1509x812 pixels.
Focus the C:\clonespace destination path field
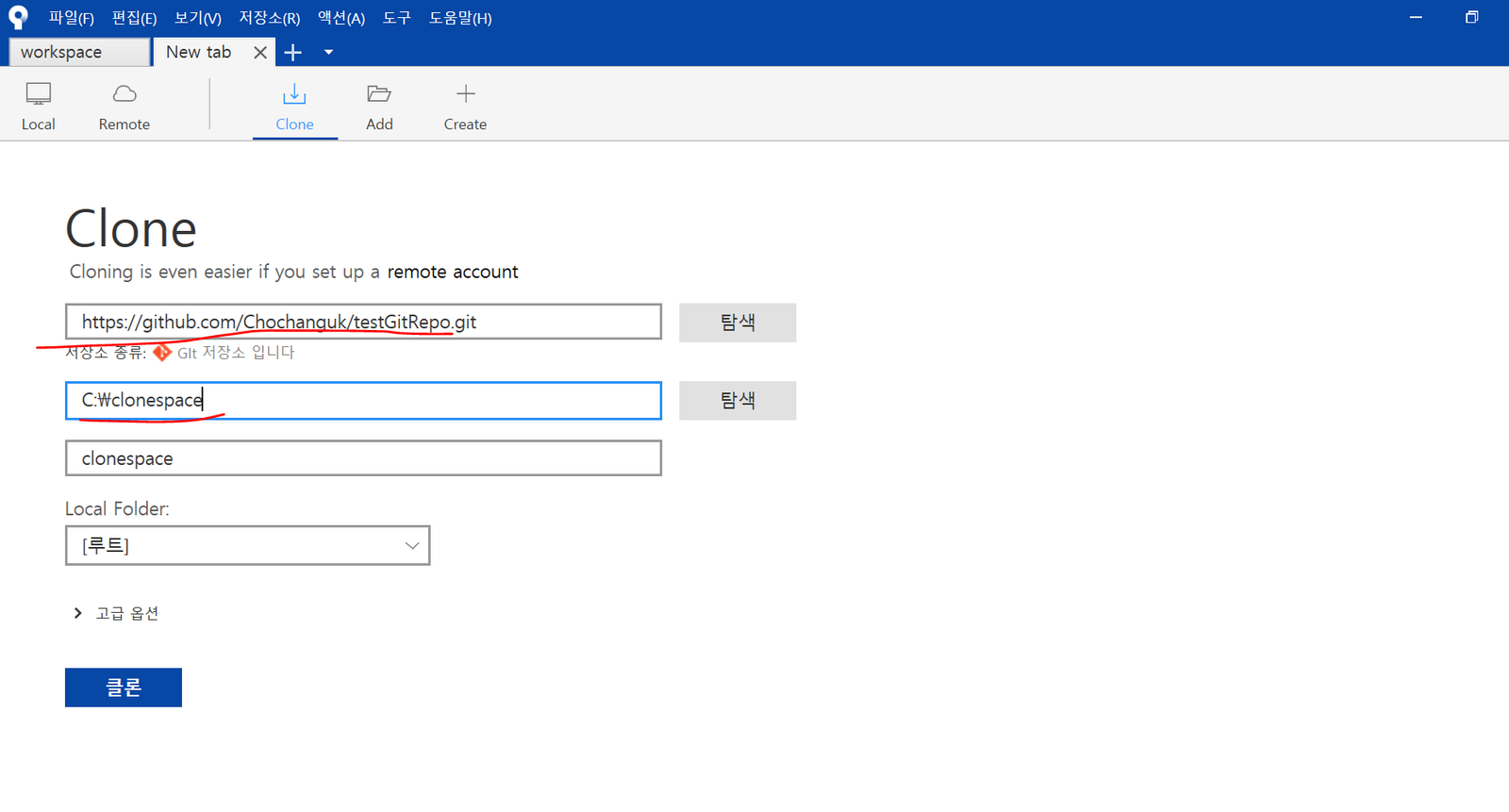coord(363,400)
